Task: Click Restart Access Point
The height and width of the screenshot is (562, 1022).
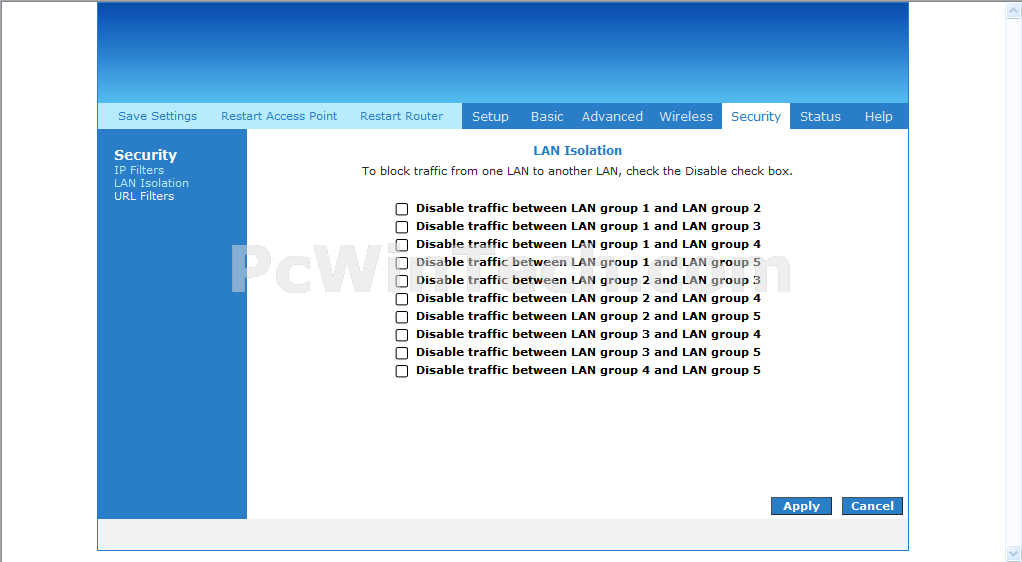Action: coord(279,116)
